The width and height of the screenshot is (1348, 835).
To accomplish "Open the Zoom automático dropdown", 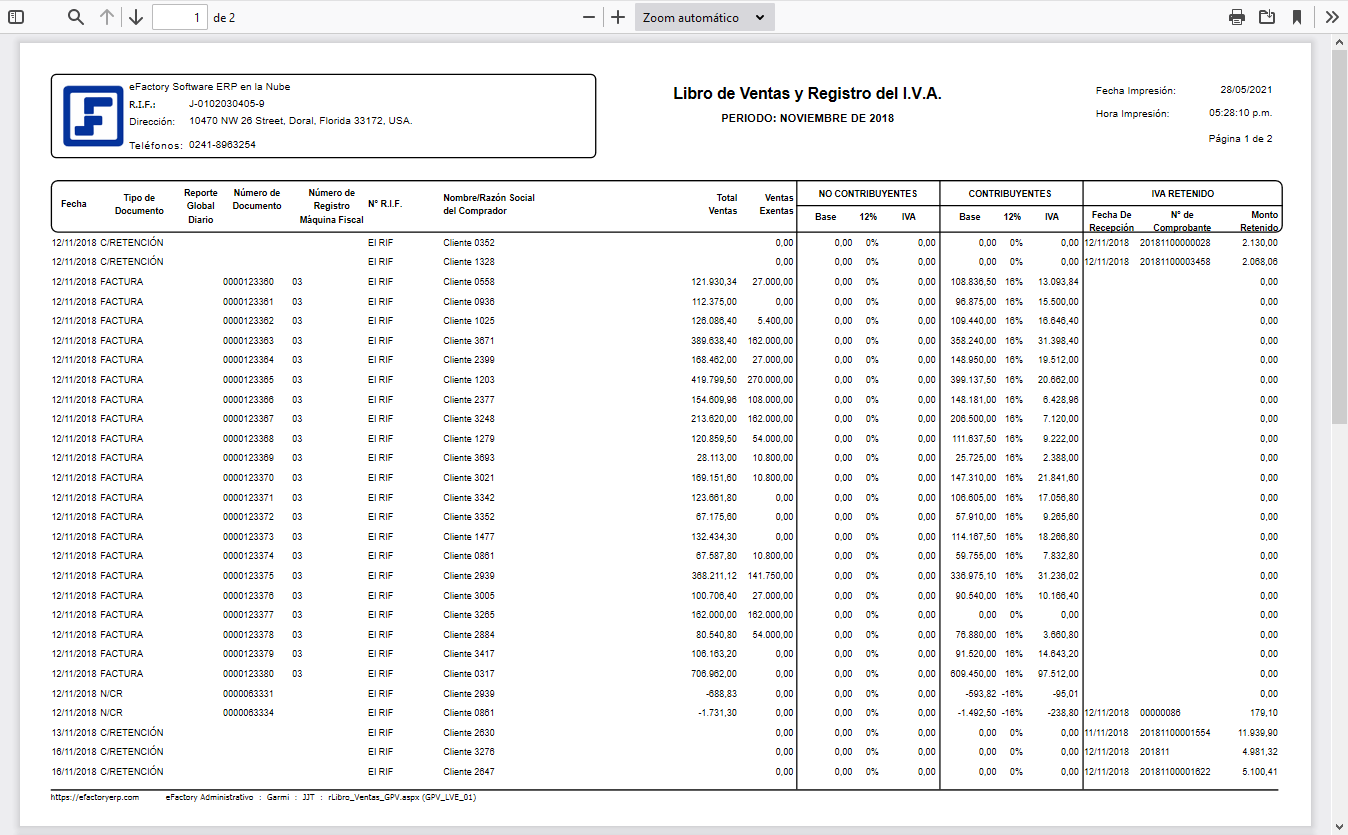I will [x=704, y=16].
